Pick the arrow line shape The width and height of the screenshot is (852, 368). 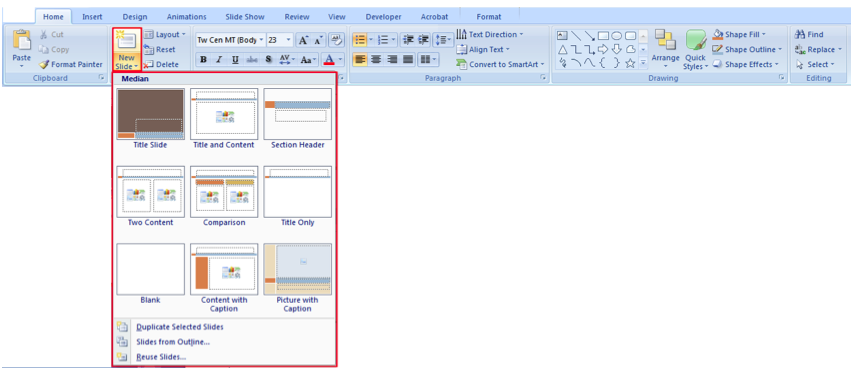point(590,36)
